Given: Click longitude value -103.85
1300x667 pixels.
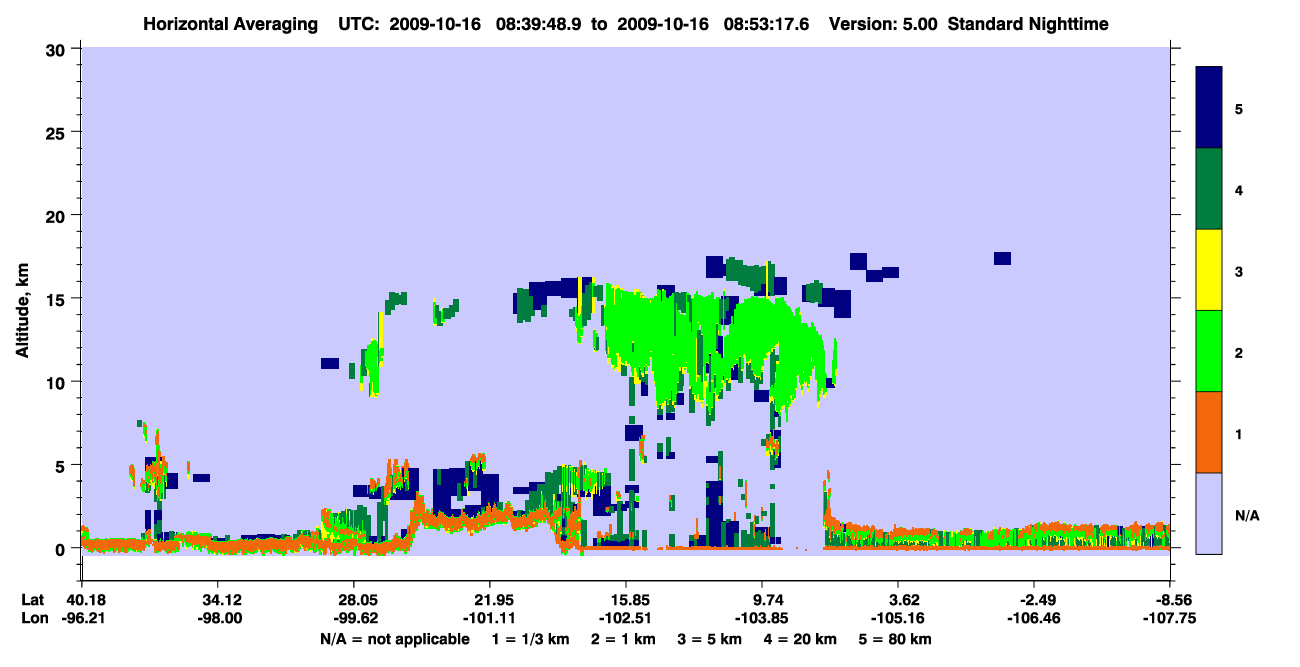Looking at the screenshot, I should [762, 619].
